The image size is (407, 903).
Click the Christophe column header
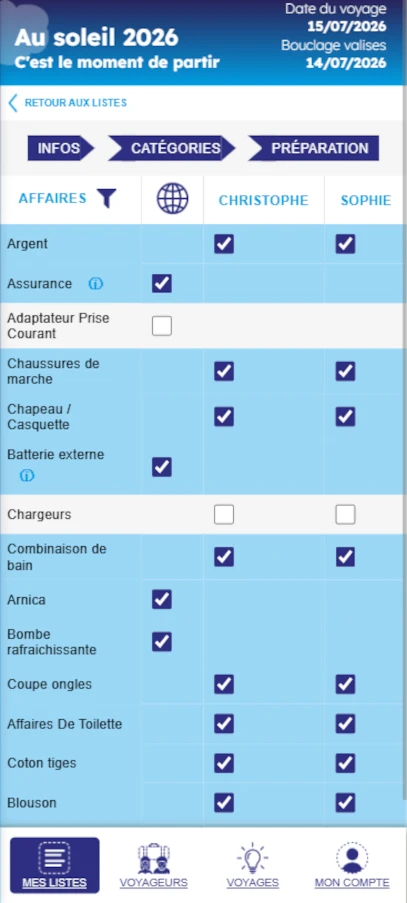pyautogui.click(x=264, y=200)
